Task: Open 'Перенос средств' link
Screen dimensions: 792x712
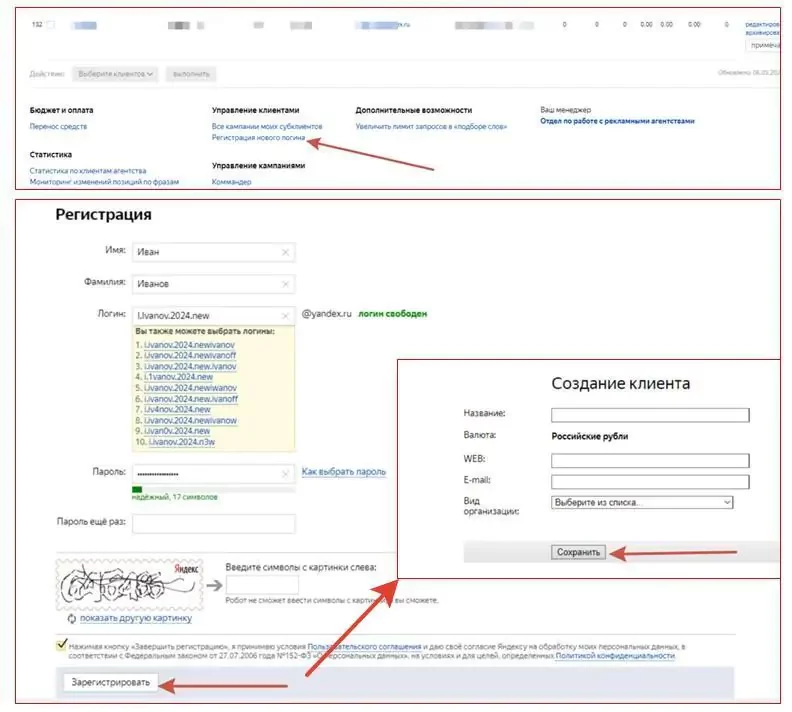Action: click(x=58, y=126)
